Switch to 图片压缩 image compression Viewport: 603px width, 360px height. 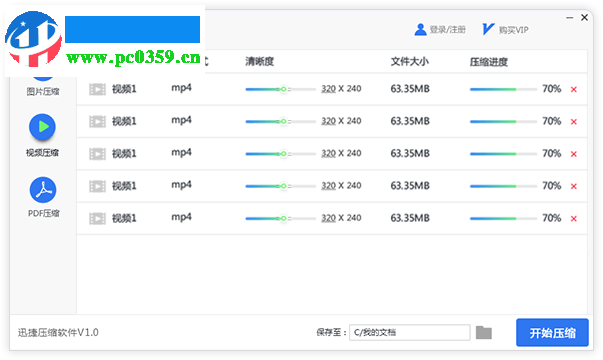coord(43,91)
